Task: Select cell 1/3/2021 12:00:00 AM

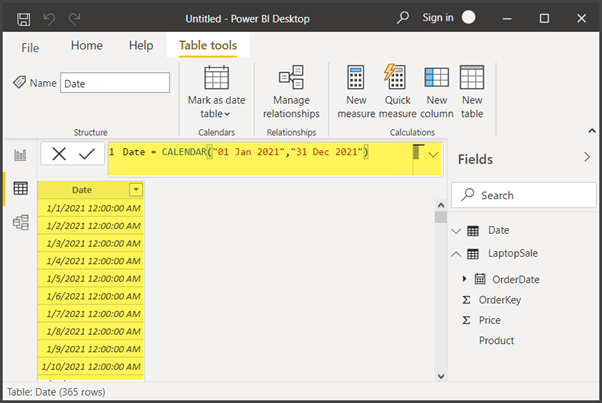Action: point(91,243)
